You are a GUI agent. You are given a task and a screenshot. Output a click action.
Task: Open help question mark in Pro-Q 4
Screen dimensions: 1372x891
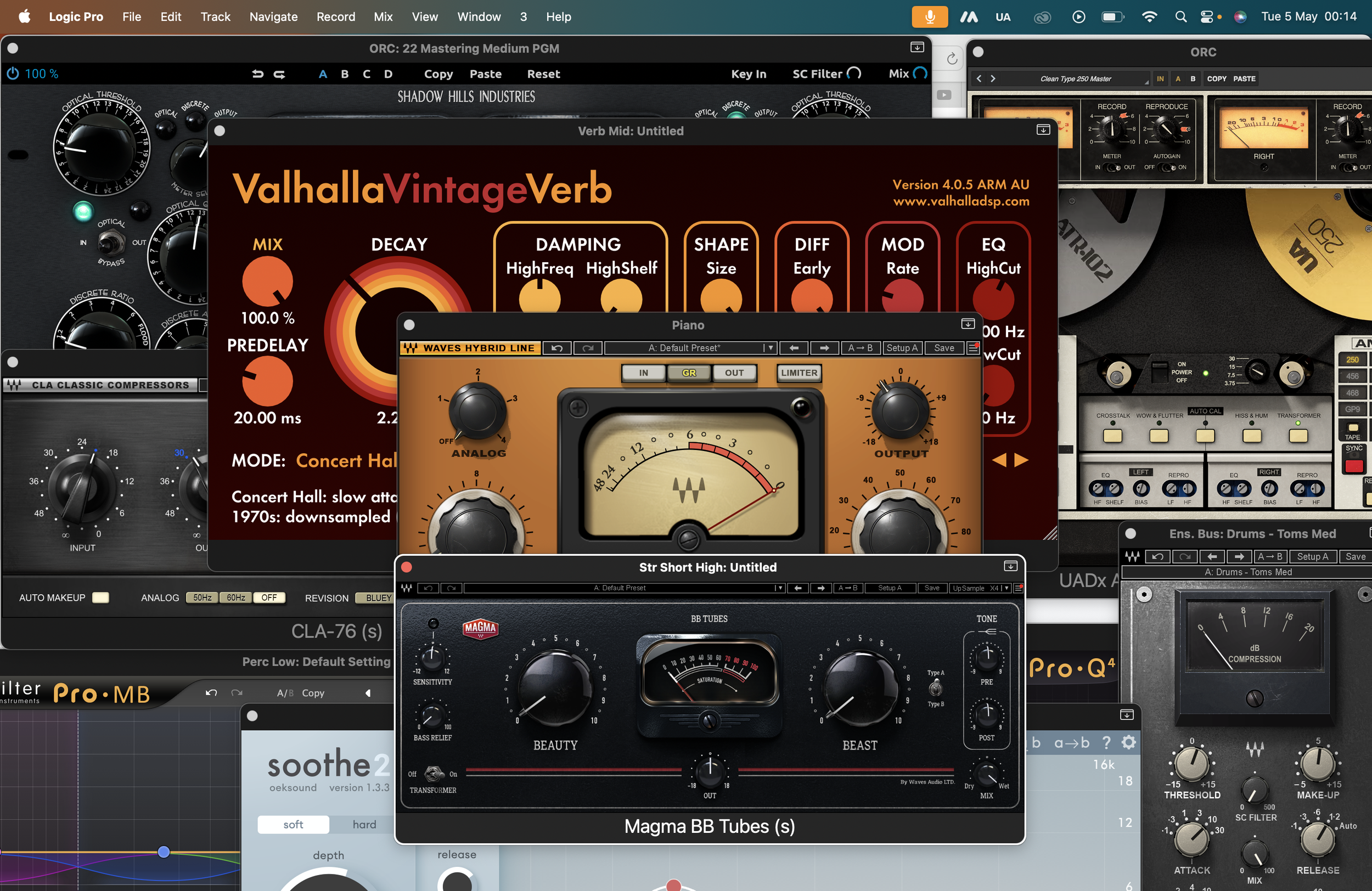[1106, 742]
